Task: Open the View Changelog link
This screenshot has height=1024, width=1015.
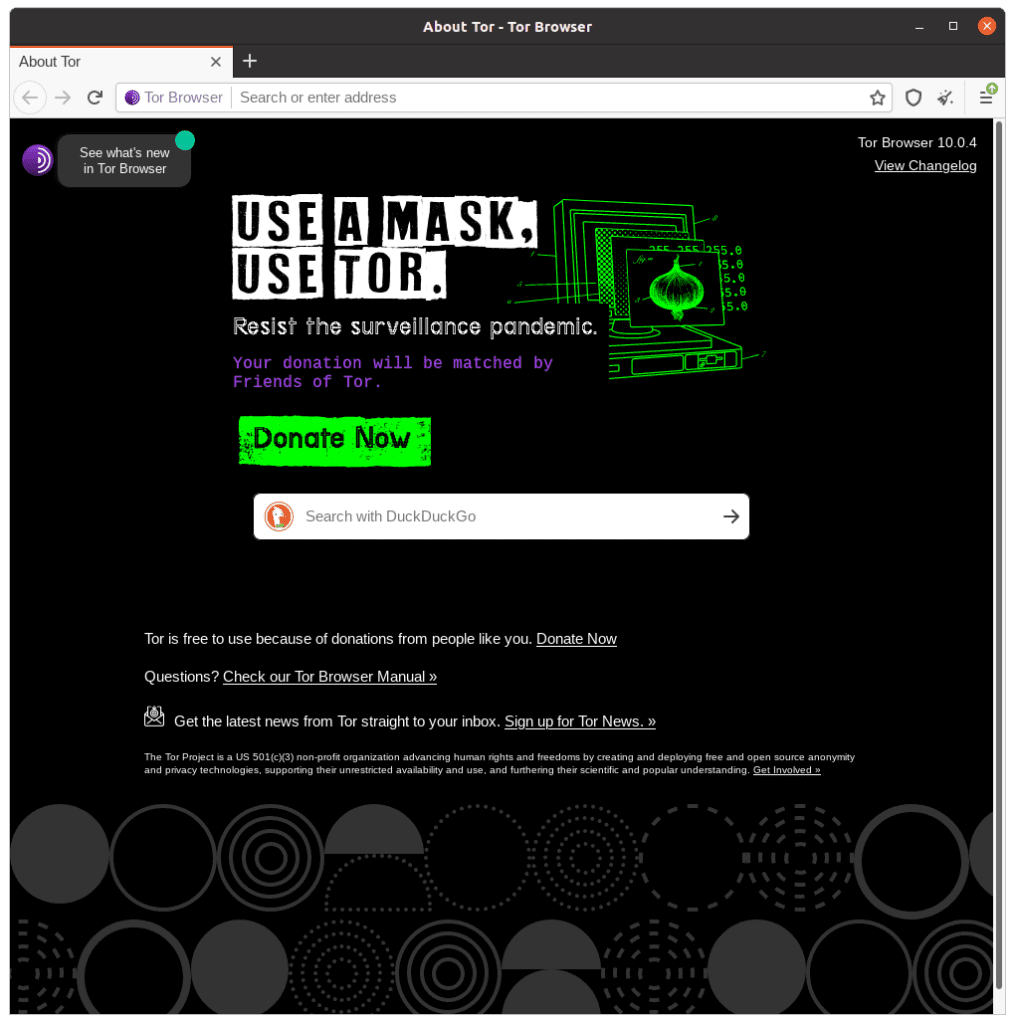Action: (x=925, y=165)
